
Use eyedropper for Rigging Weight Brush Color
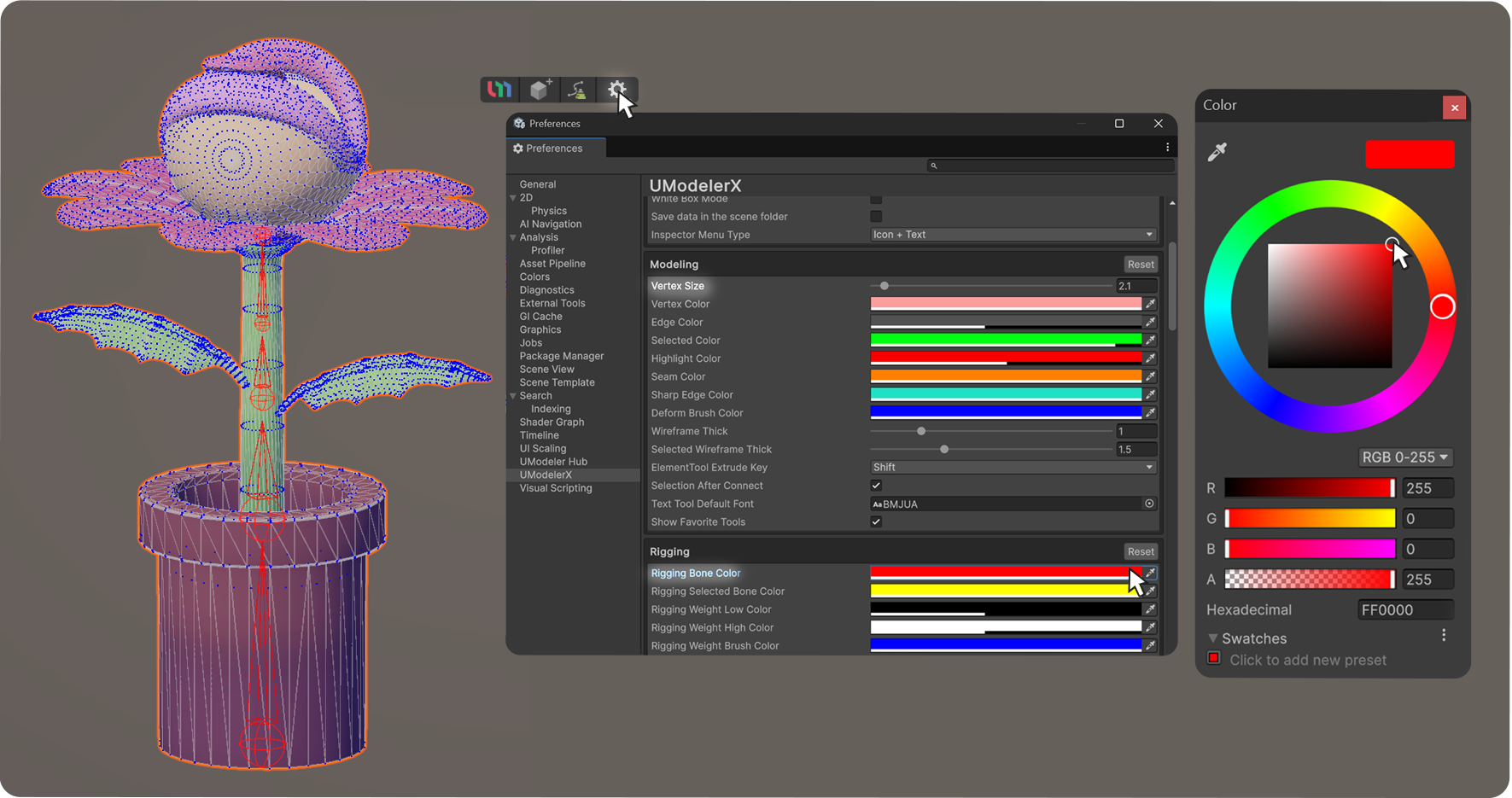click(1151, 645)
